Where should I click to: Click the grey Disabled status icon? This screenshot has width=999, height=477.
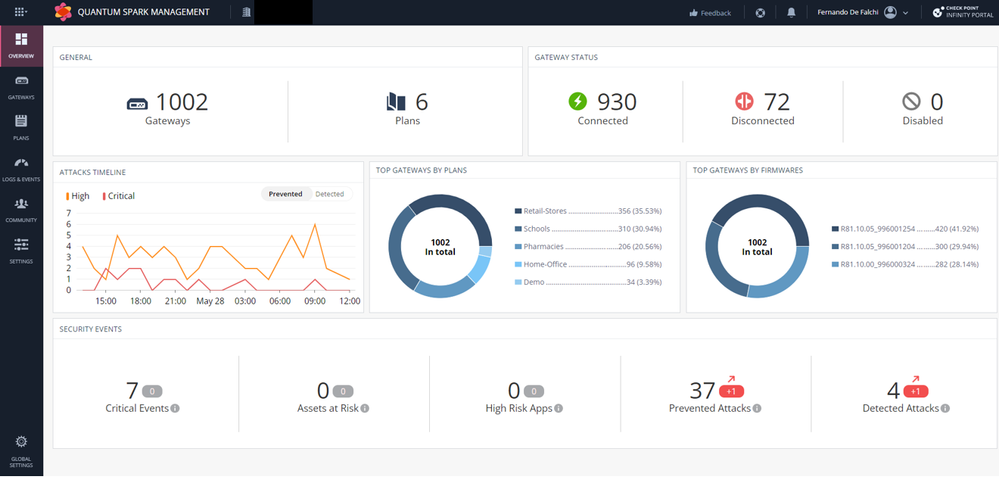(912, 101)
